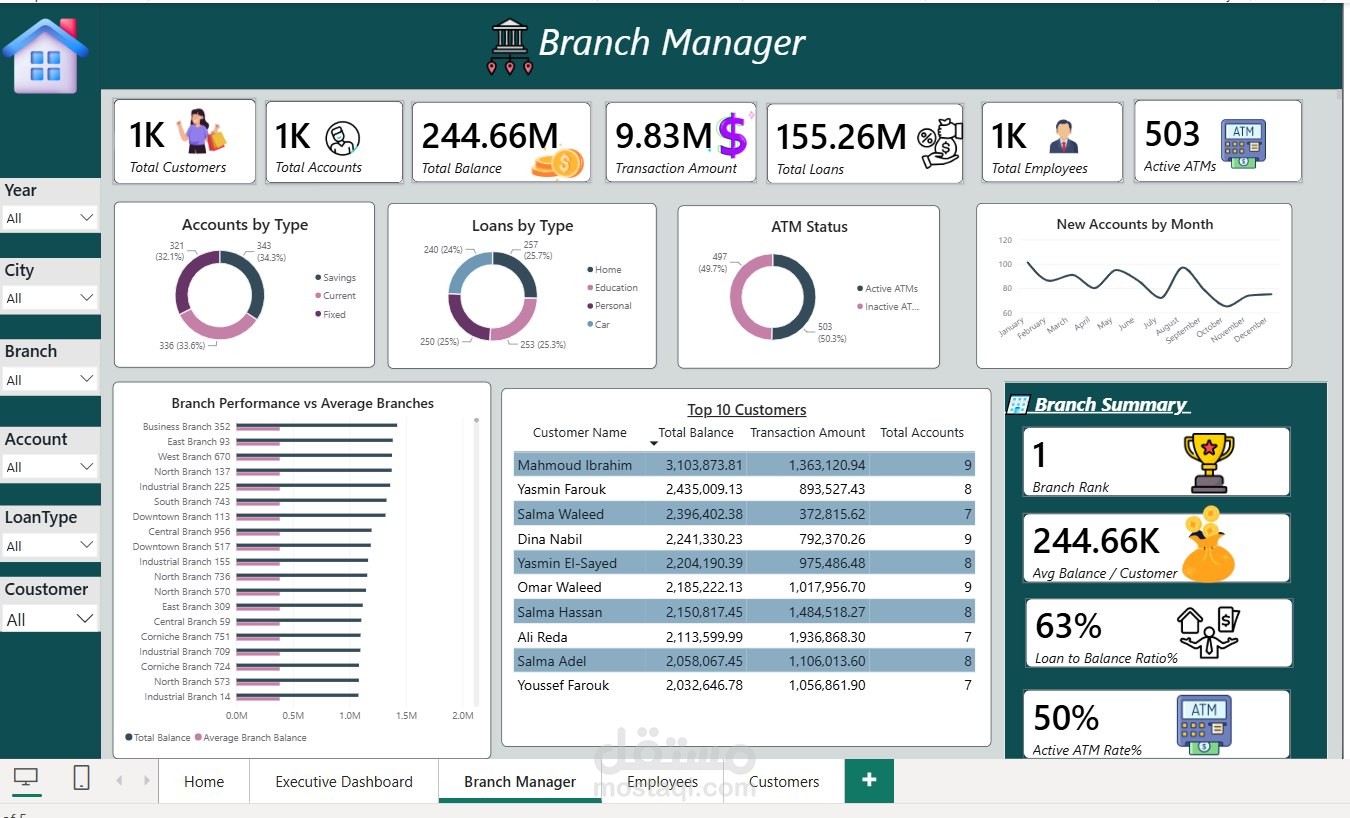Click the Car legend entry in Loans by Type
Viewport: 1350px width, 818px height.
(598, 325)
